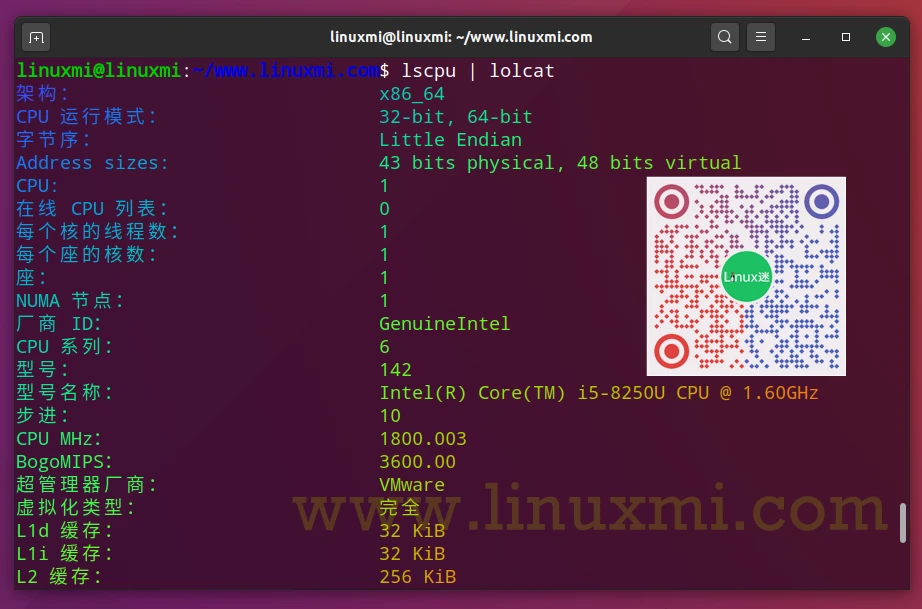Click the CPU family value '6'
This screenshot has width=922, height=609.
(384, 347)
